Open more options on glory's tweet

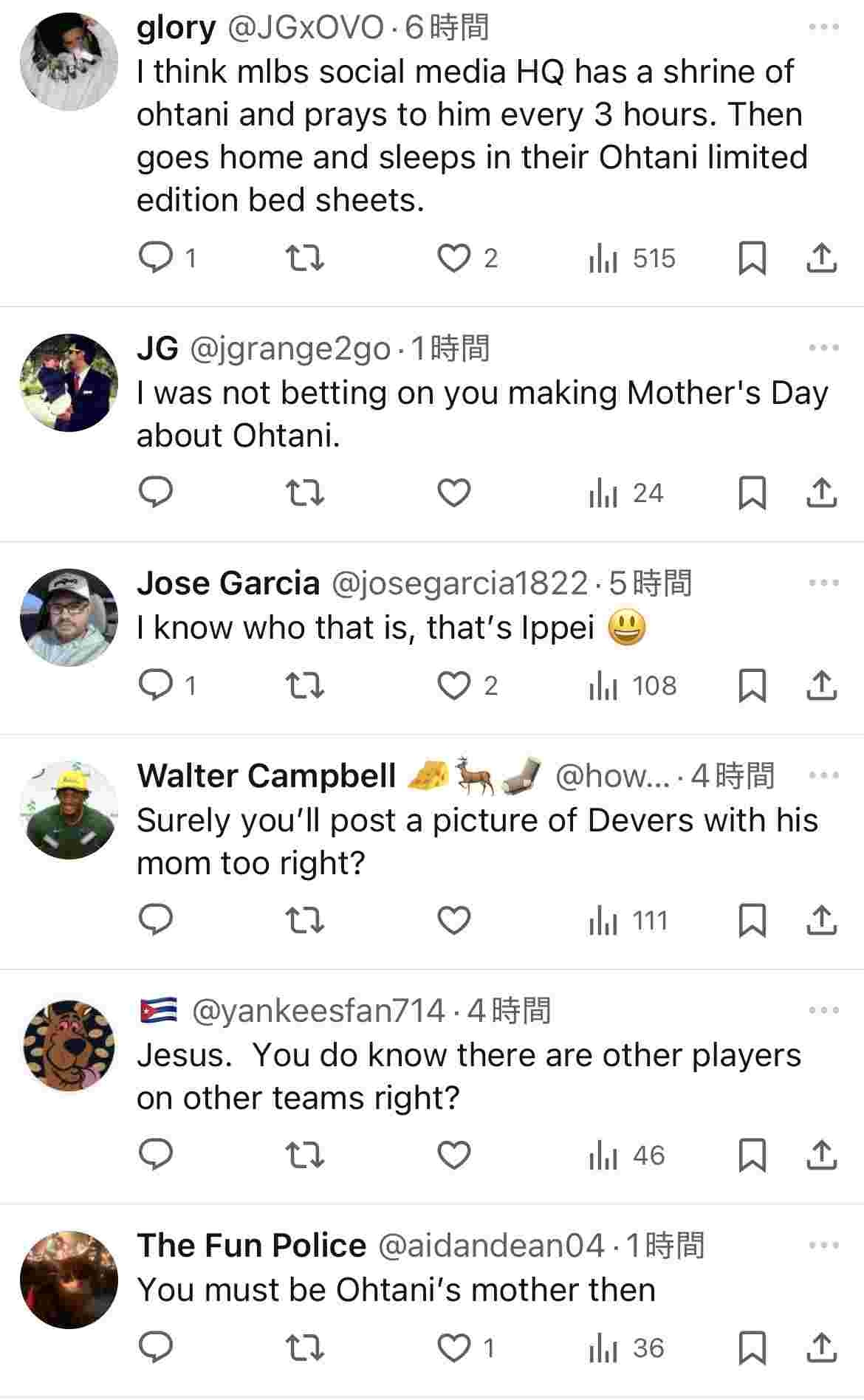(824, 27)
